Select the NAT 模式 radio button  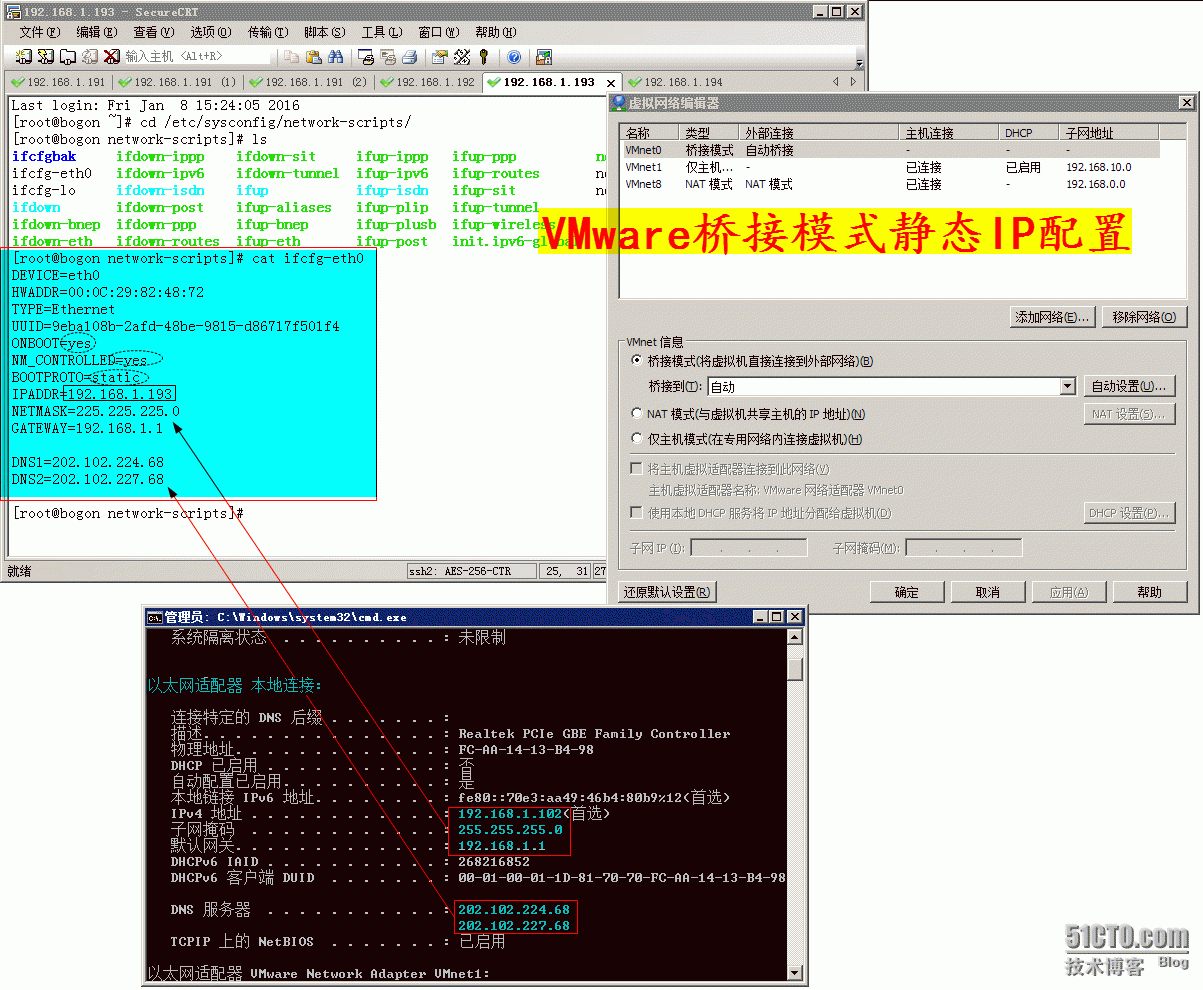637,413
